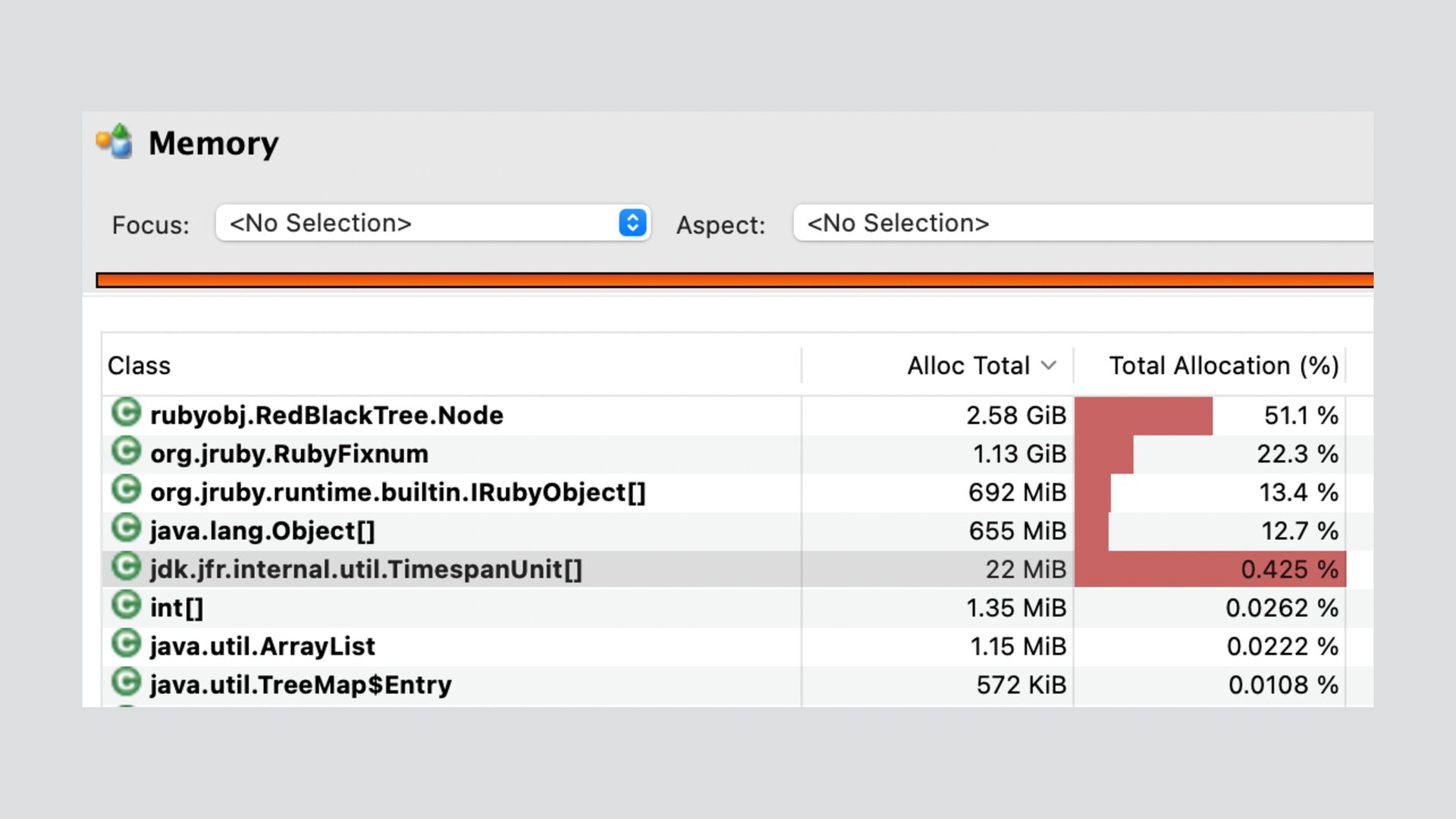This screenshot has height=819, width=1456.
Task: Click class icon beside java.lang.Object[]
Action: coord(126,529)
